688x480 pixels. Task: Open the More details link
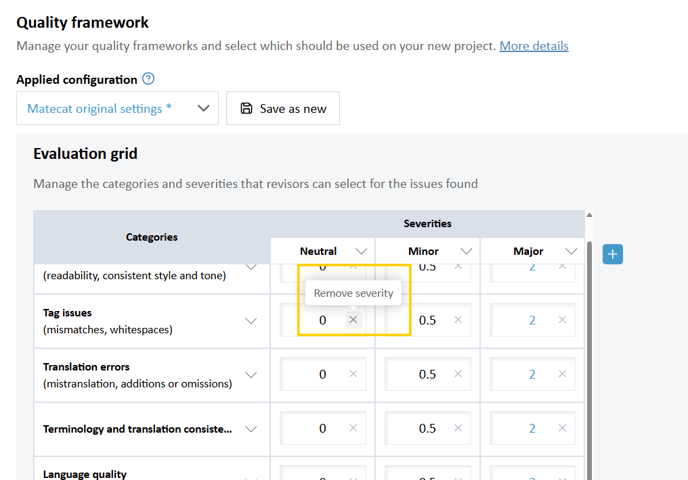(x=534, y=46)
